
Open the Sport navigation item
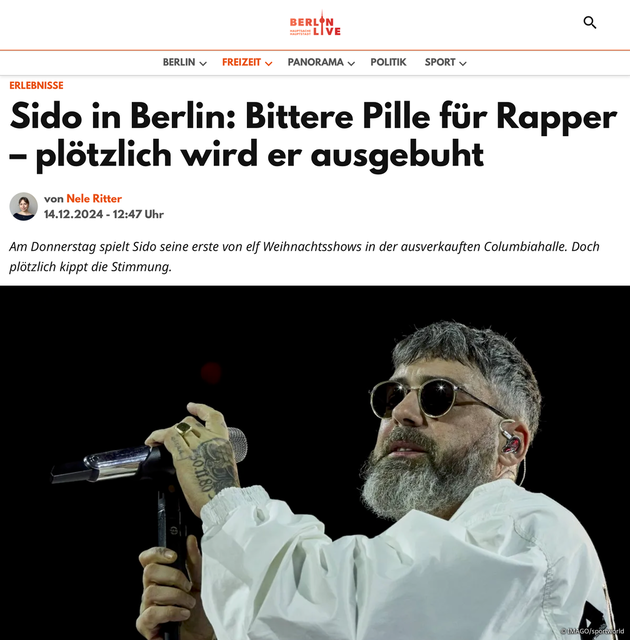(x=440, y=62)
